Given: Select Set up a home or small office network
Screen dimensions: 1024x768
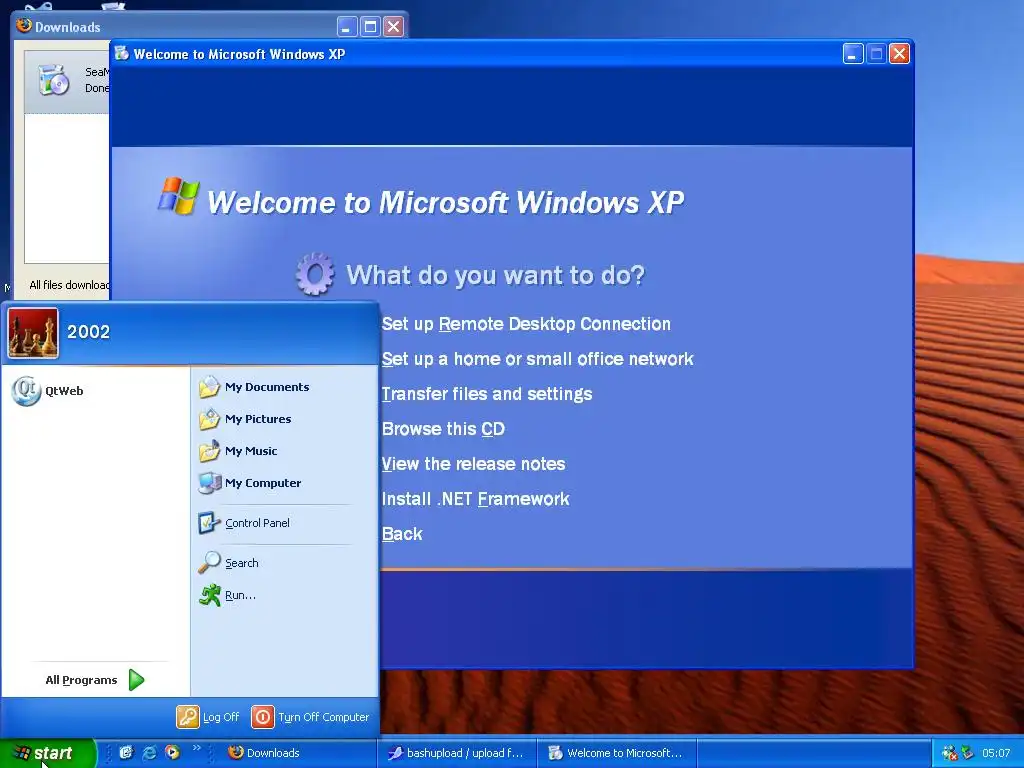Looking at the screenshot, I should pos(537,359).
